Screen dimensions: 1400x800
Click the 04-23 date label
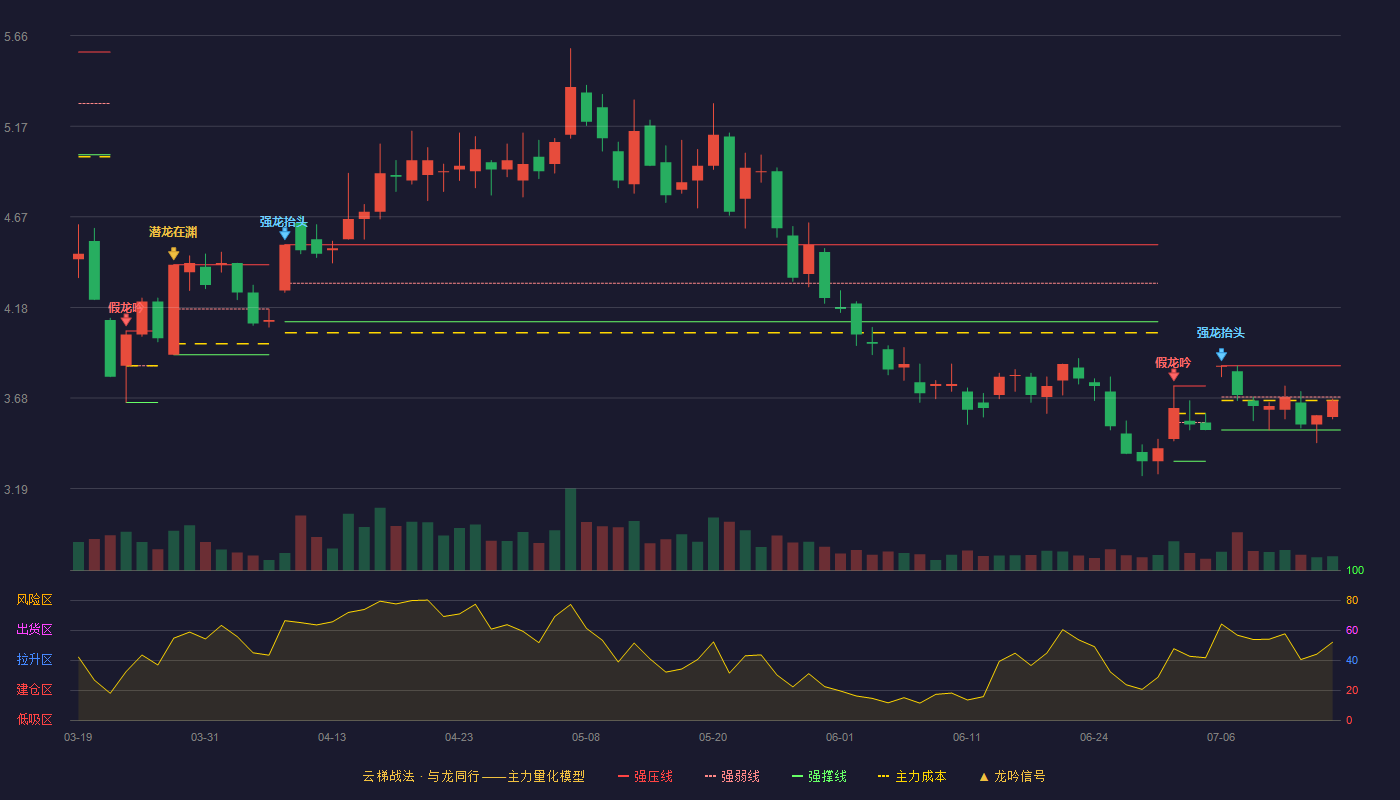[x=459, y=737]
